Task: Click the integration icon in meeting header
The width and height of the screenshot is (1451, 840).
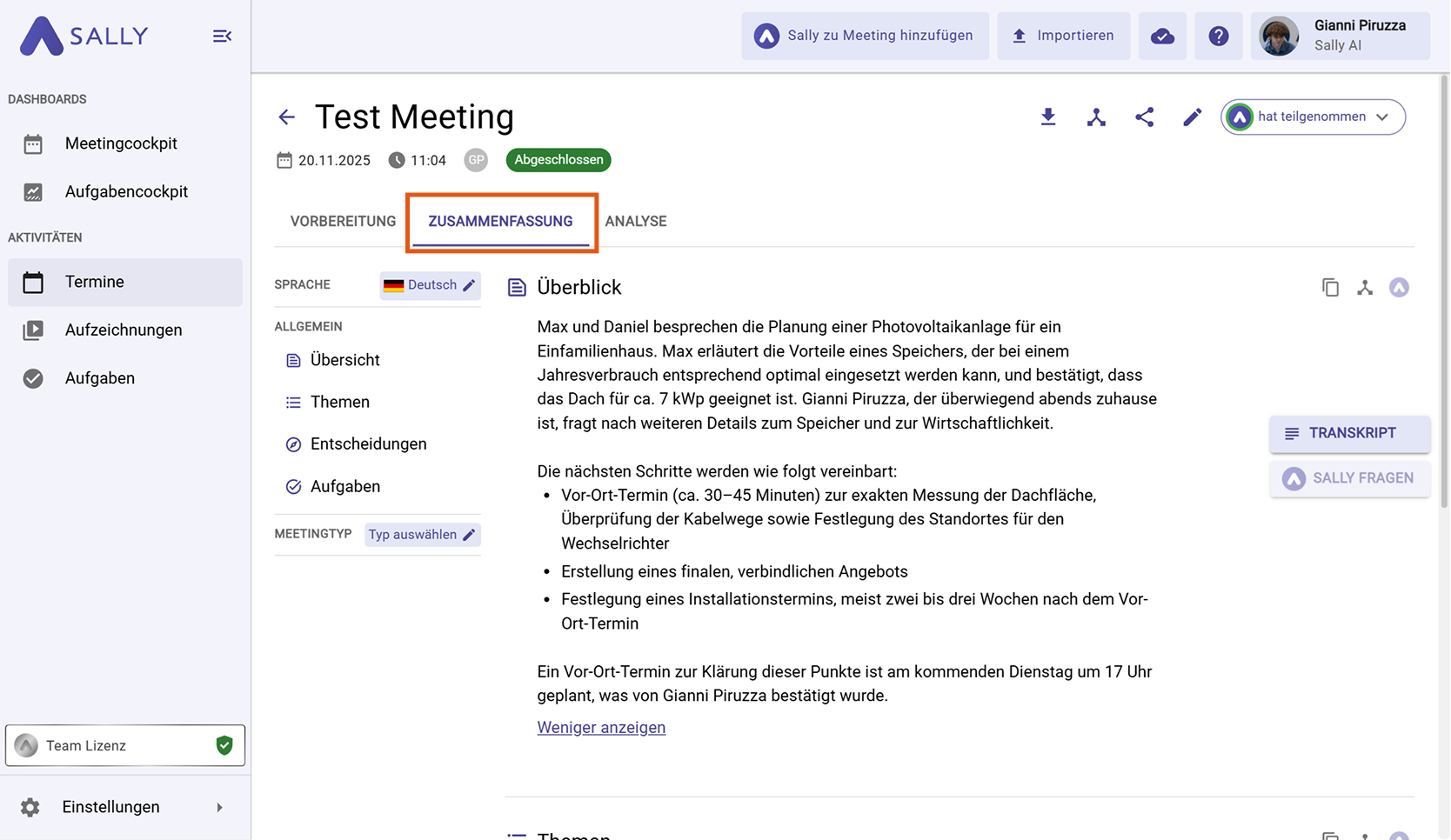Action: pos(1096,117)
